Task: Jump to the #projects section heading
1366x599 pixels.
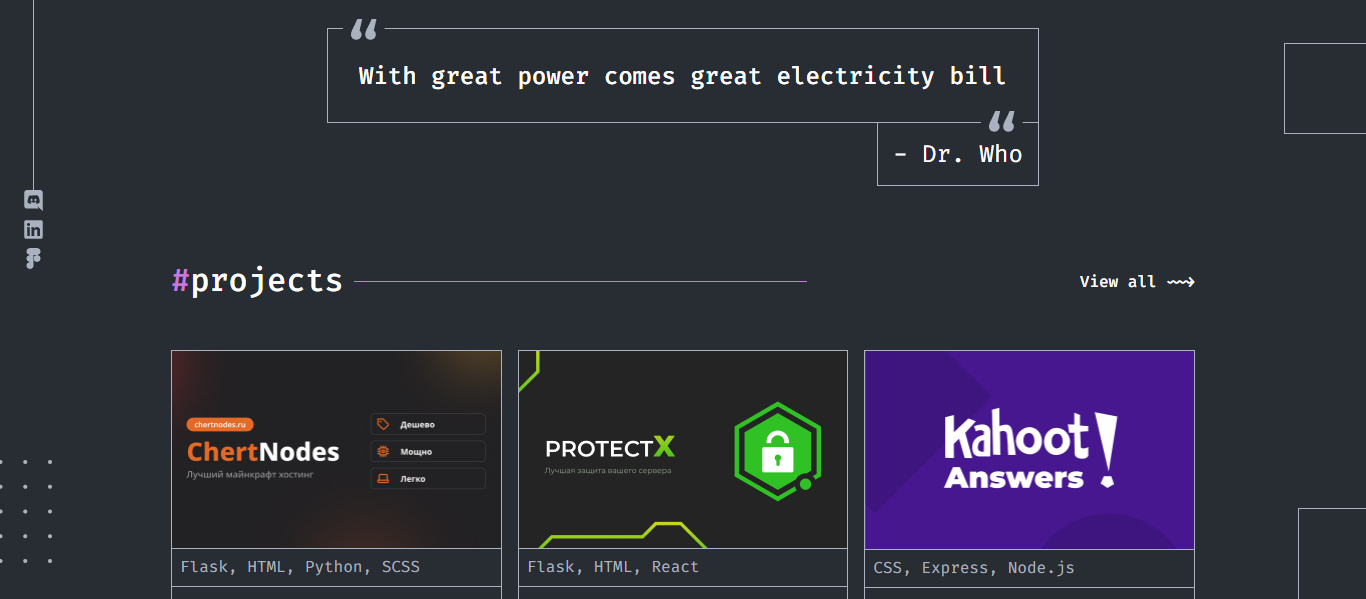Action: [257, 281]
